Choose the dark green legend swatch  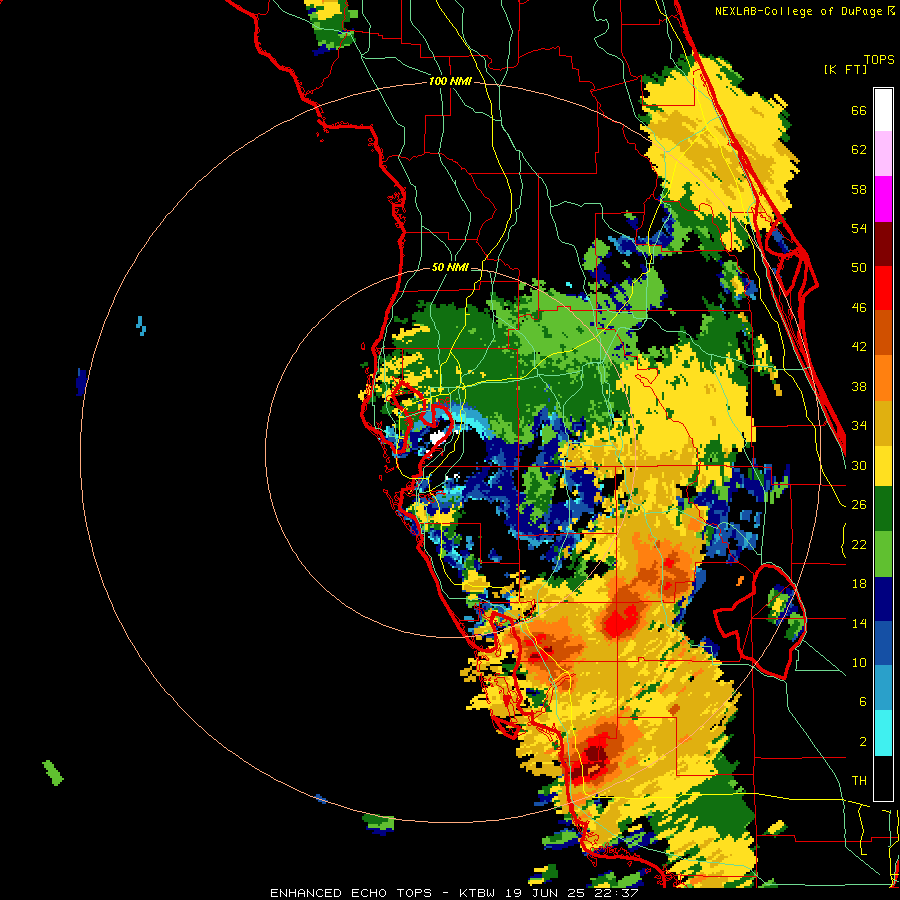coord(883,509)
